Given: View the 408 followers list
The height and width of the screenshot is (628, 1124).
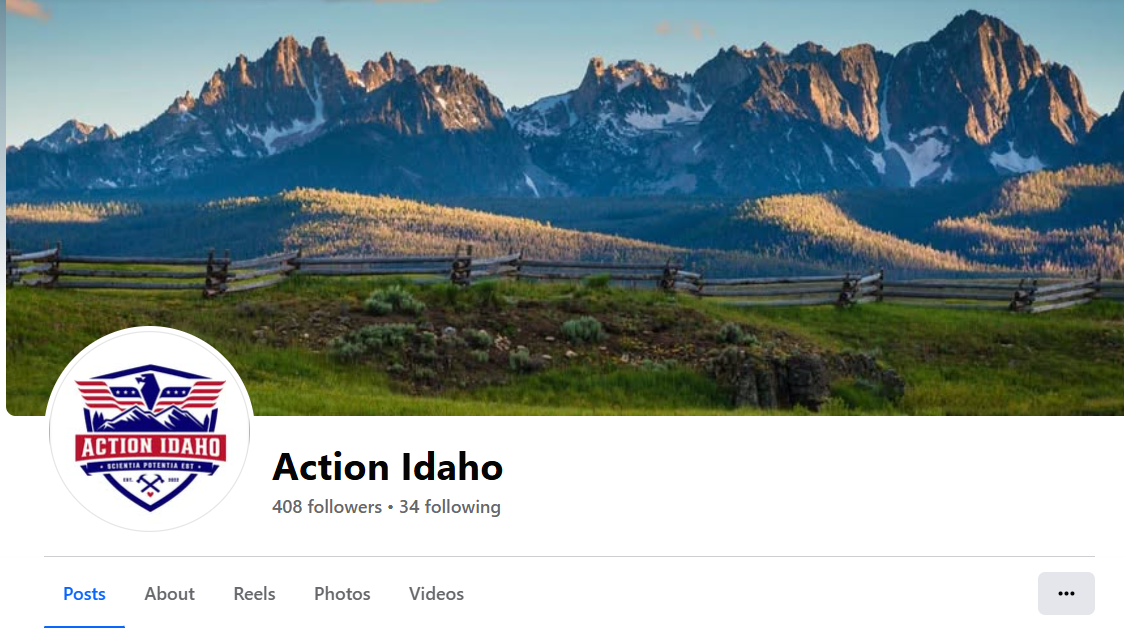Looking at the screenshot, I should (x=327, y=507).
